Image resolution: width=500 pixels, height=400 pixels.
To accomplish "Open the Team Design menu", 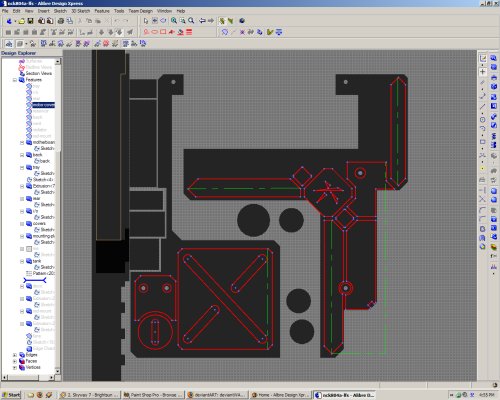I will point(140,11).
